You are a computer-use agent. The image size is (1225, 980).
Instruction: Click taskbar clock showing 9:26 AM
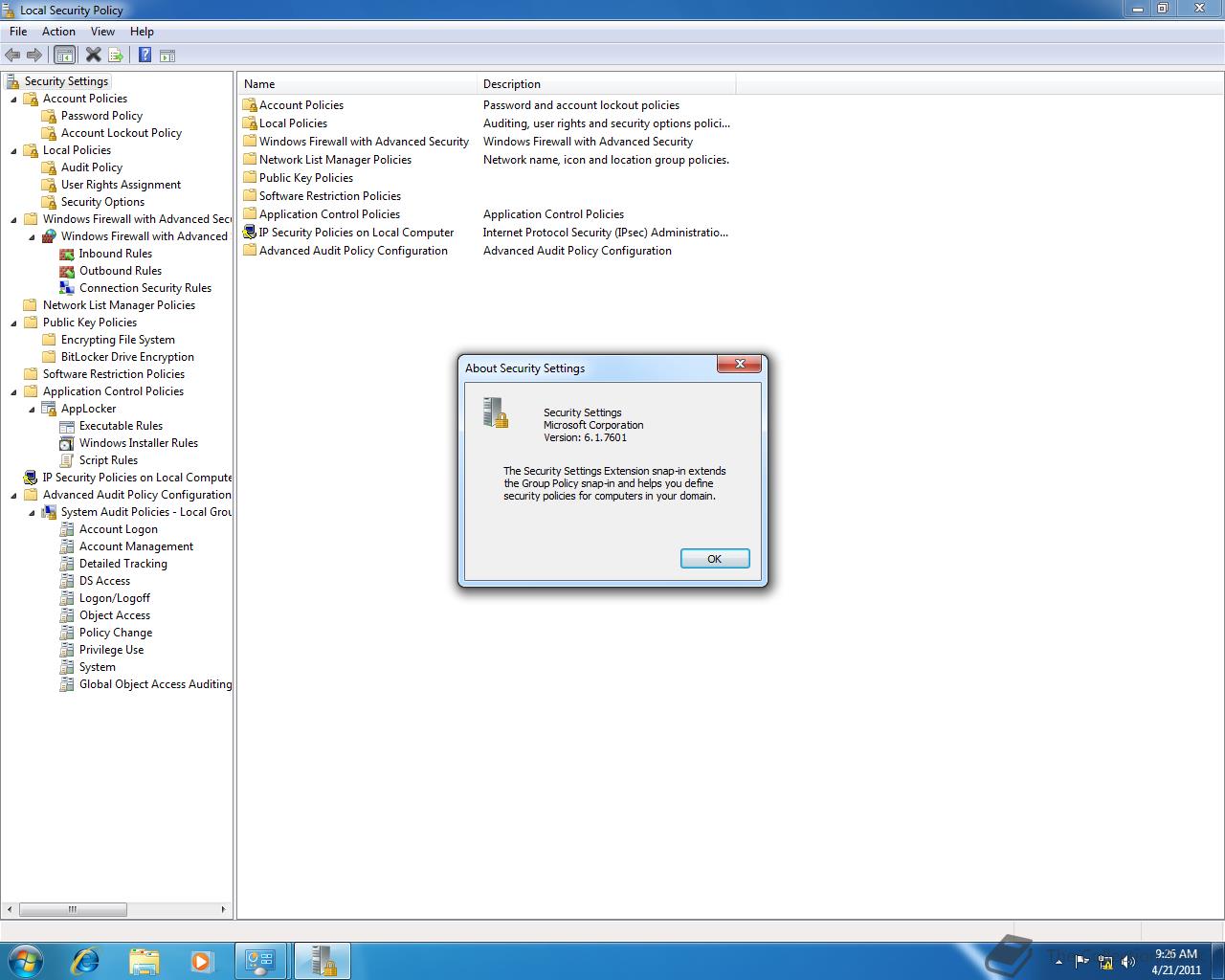1176,962
